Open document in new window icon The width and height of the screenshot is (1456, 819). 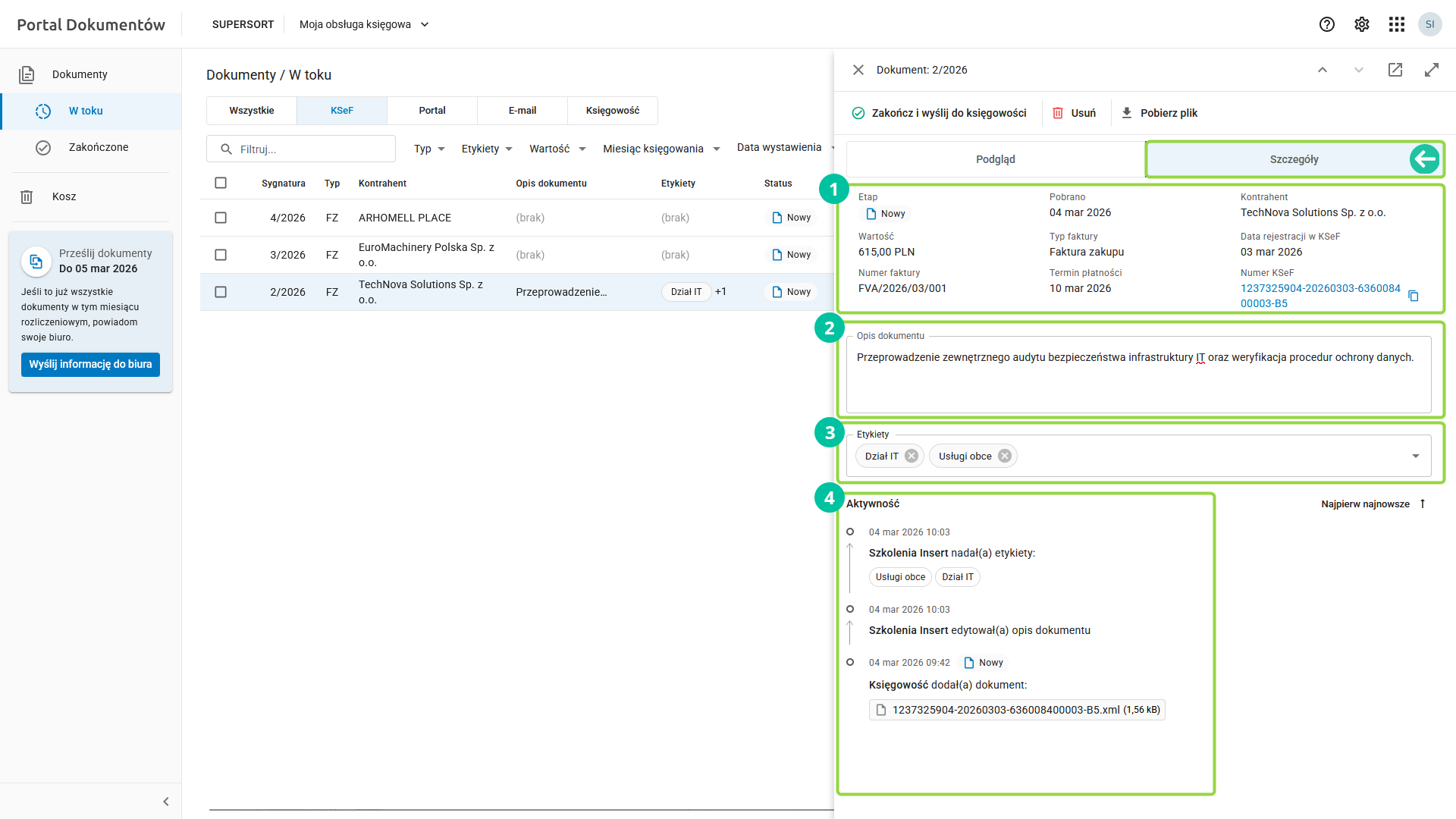[1395, 70]
